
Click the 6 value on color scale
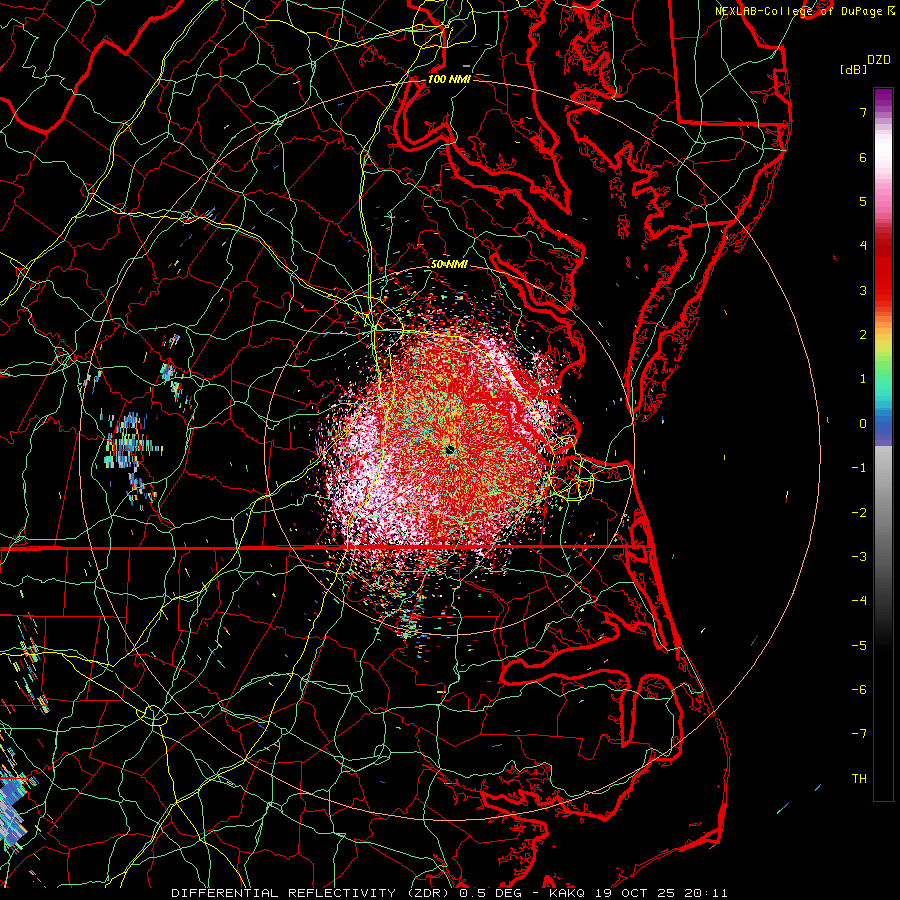pos(863,157)
